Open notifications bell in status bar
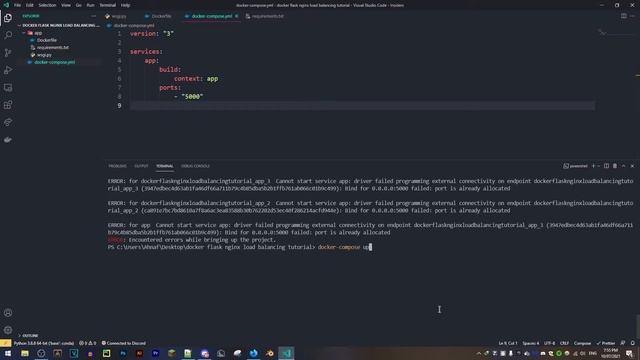Image resolution: width=640 pixels, height=360 pixels. click(633, 343)
